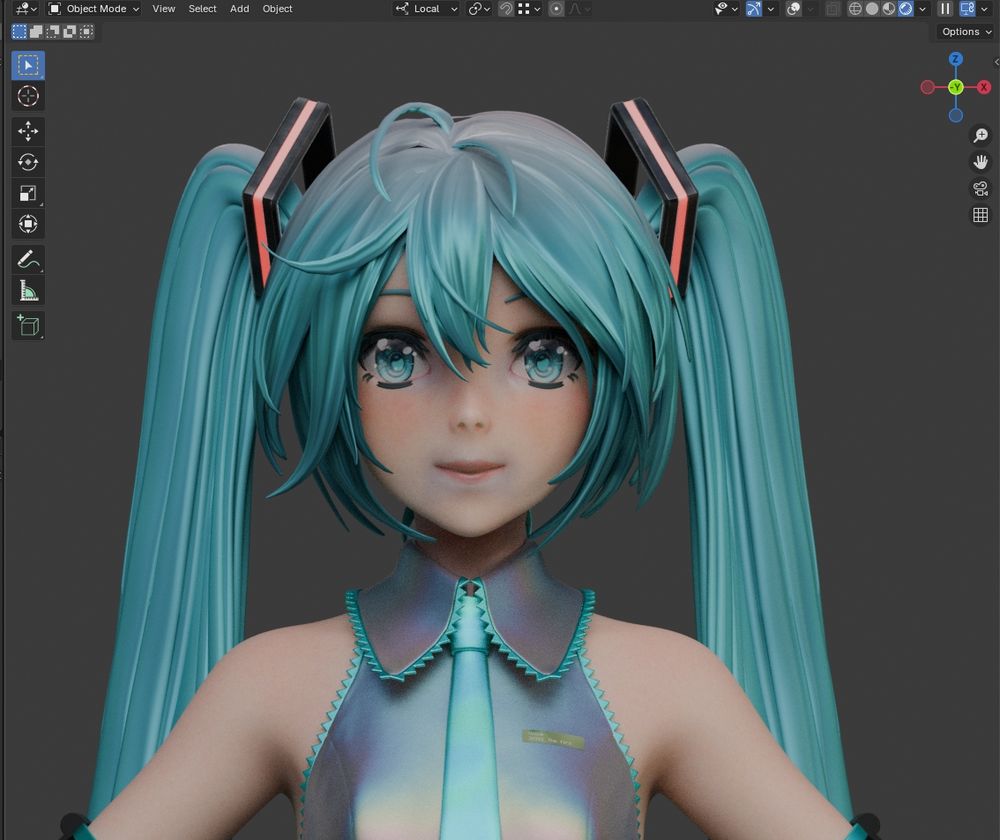Set selection mode to new selection
Viewport: 1000px width, 840px height.
(19, 31)
